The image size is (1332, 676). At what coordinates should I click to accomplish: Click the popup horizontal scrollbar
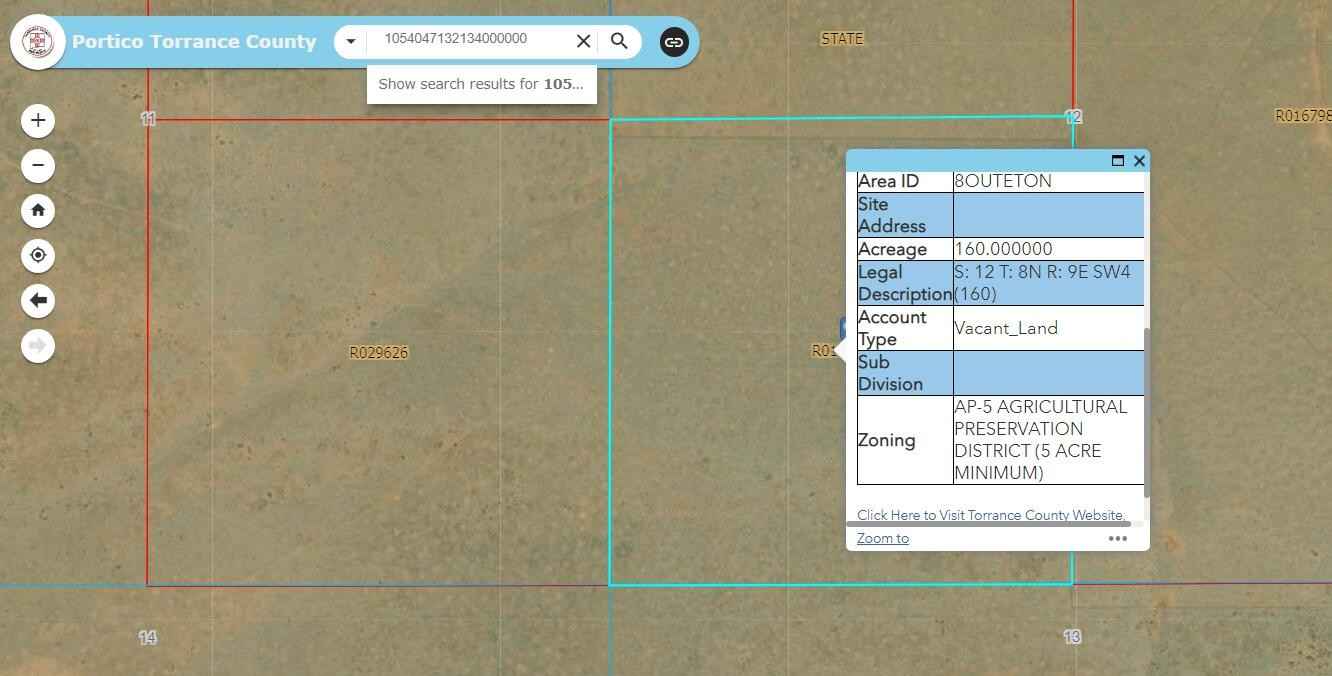(x=988, y=524)
